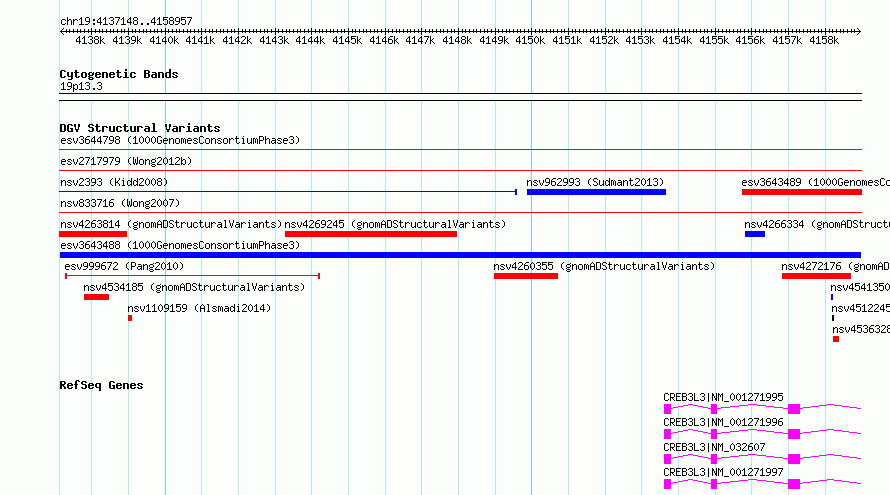Click the red bar under esv3643489
890x495 pixels.
(x=801, y=192)
